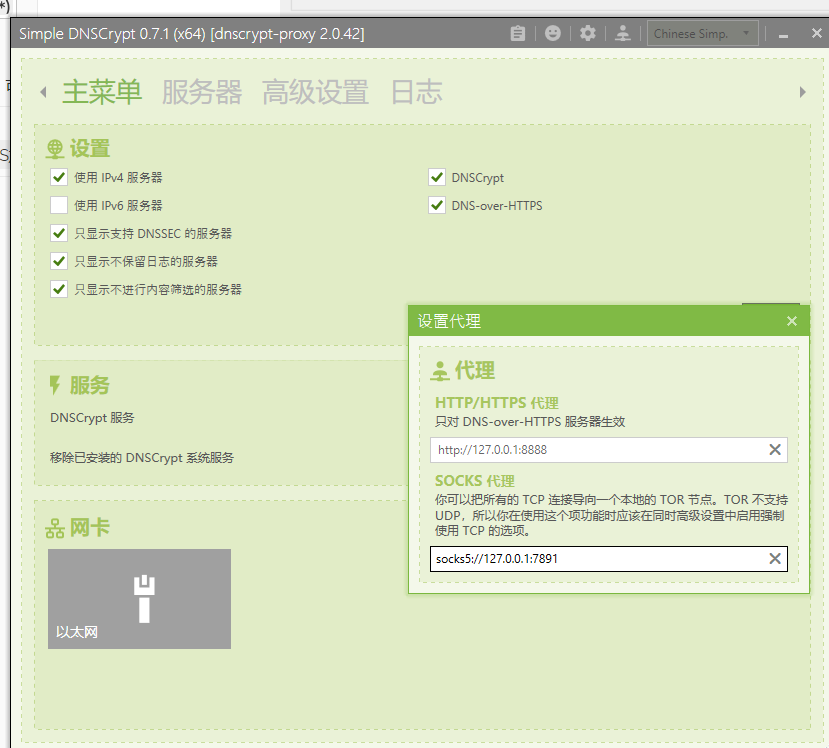The height and width of the screenshot is (748, 829).
Task: Open the 高级设置 tab
Action: [315, 92]
